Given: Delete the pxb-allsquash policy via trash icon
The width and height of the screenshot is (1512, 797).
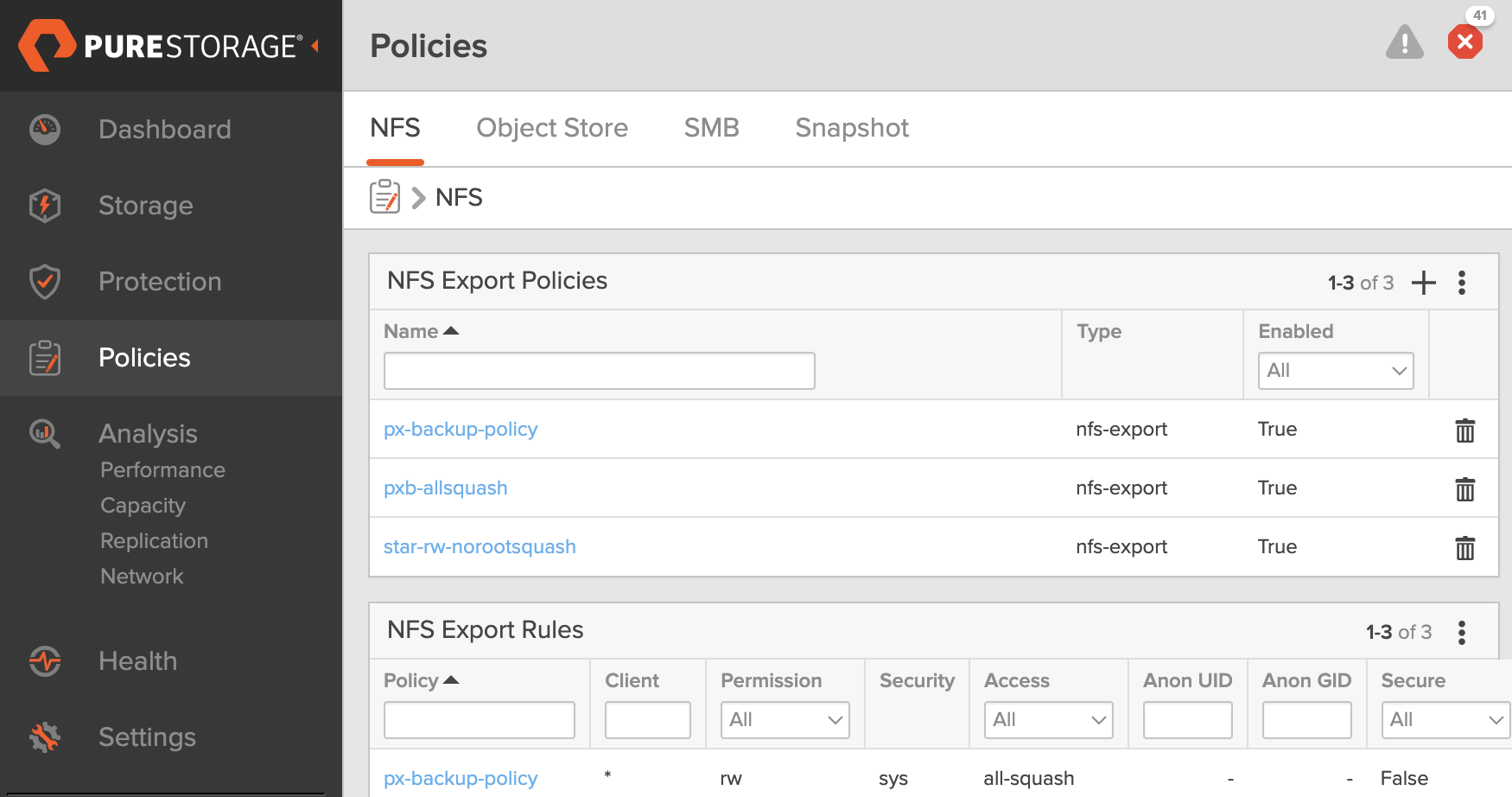Looking at the screenshot, I should pyautogui.click(x=1464, y=488).
